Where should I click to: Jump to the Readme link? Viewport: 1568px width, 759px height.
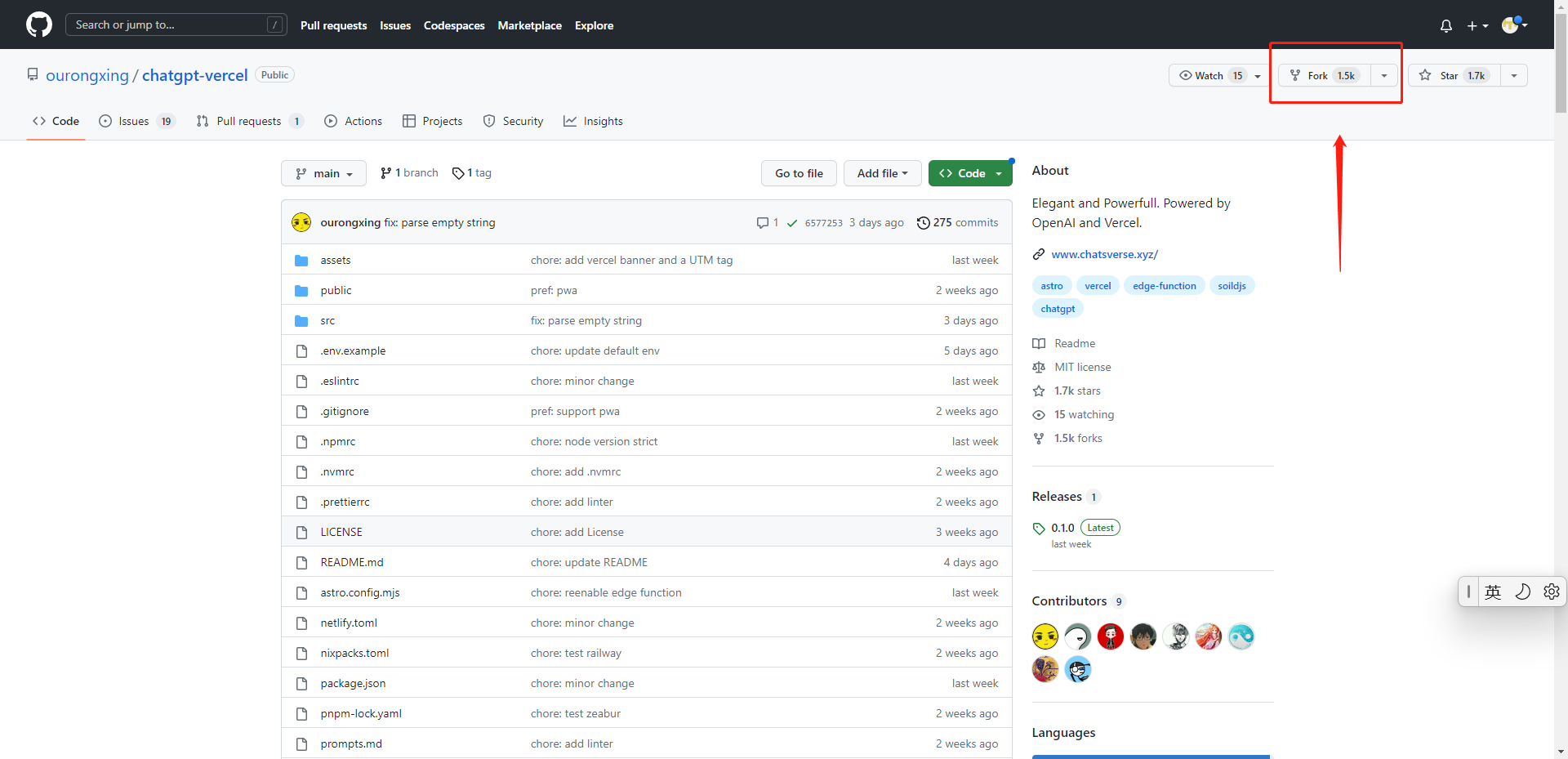click(x=1065, y=343)
